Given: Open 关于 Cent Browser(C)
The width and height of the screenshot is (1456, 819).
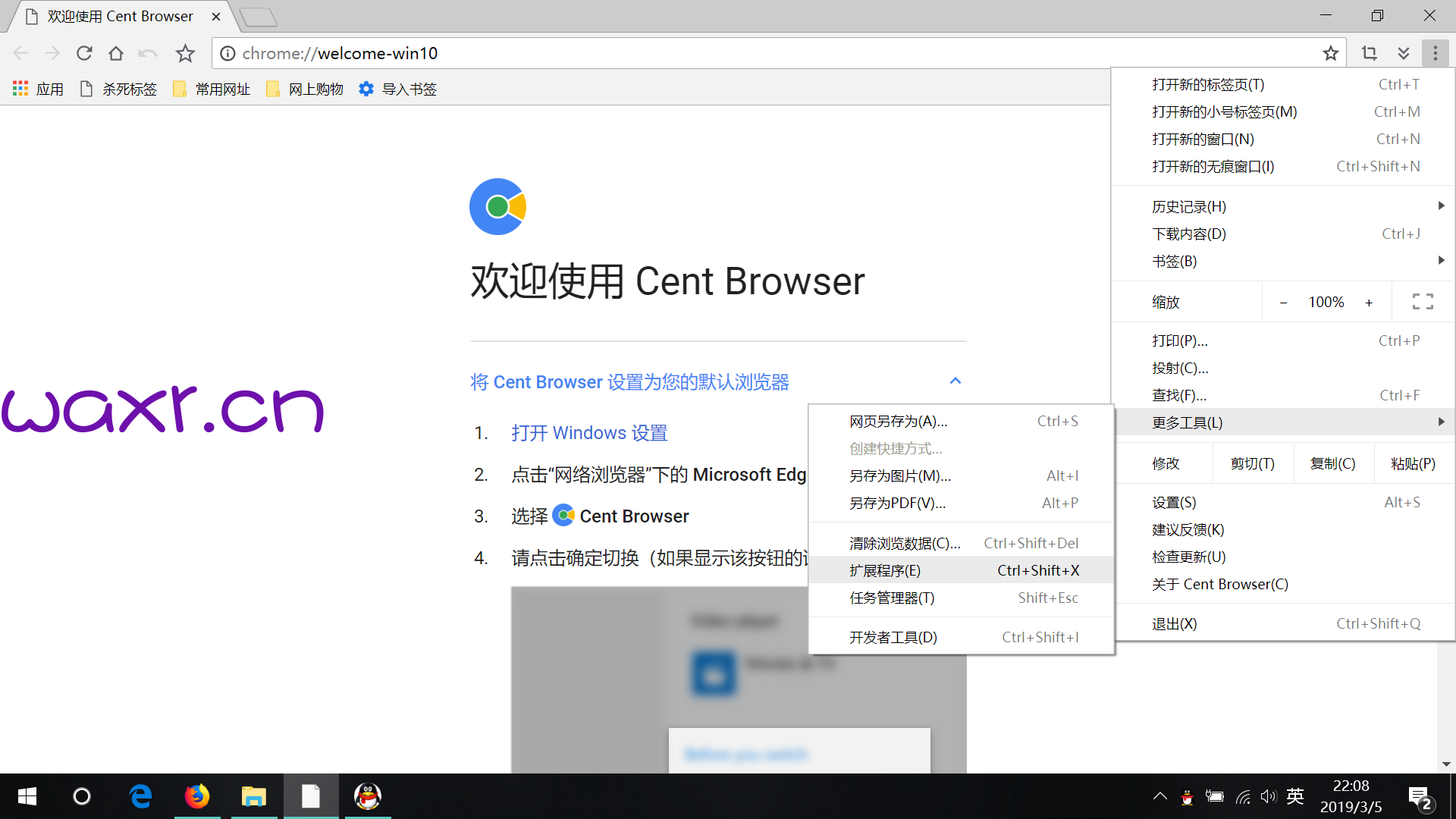Looking at the screenshot, I should coord(1283,584).
